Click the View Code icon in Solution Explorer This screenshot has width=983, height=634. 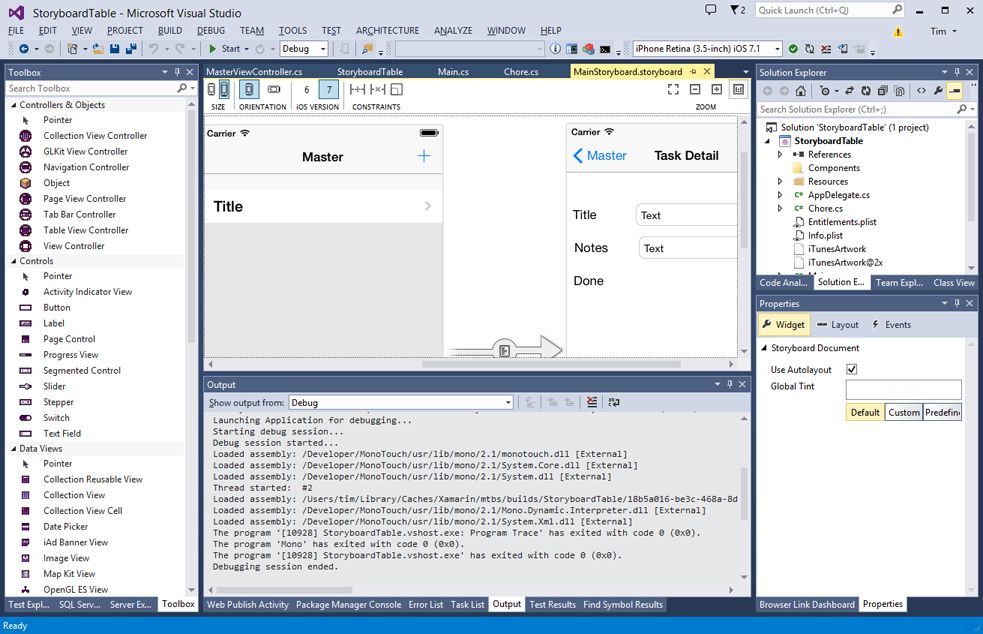click(x=921, y=91)
